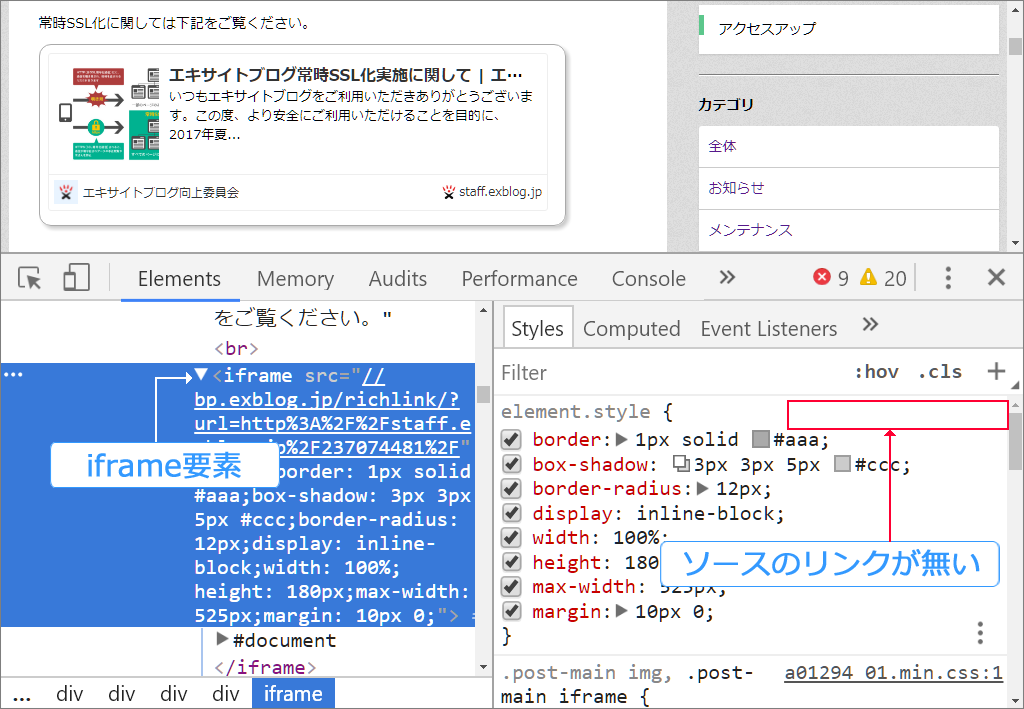Viewport: 1024px width, 709px height.
Task: Select the Event Listeners sidebar tab
Action: pyautogui.click(x=769, y=328)
